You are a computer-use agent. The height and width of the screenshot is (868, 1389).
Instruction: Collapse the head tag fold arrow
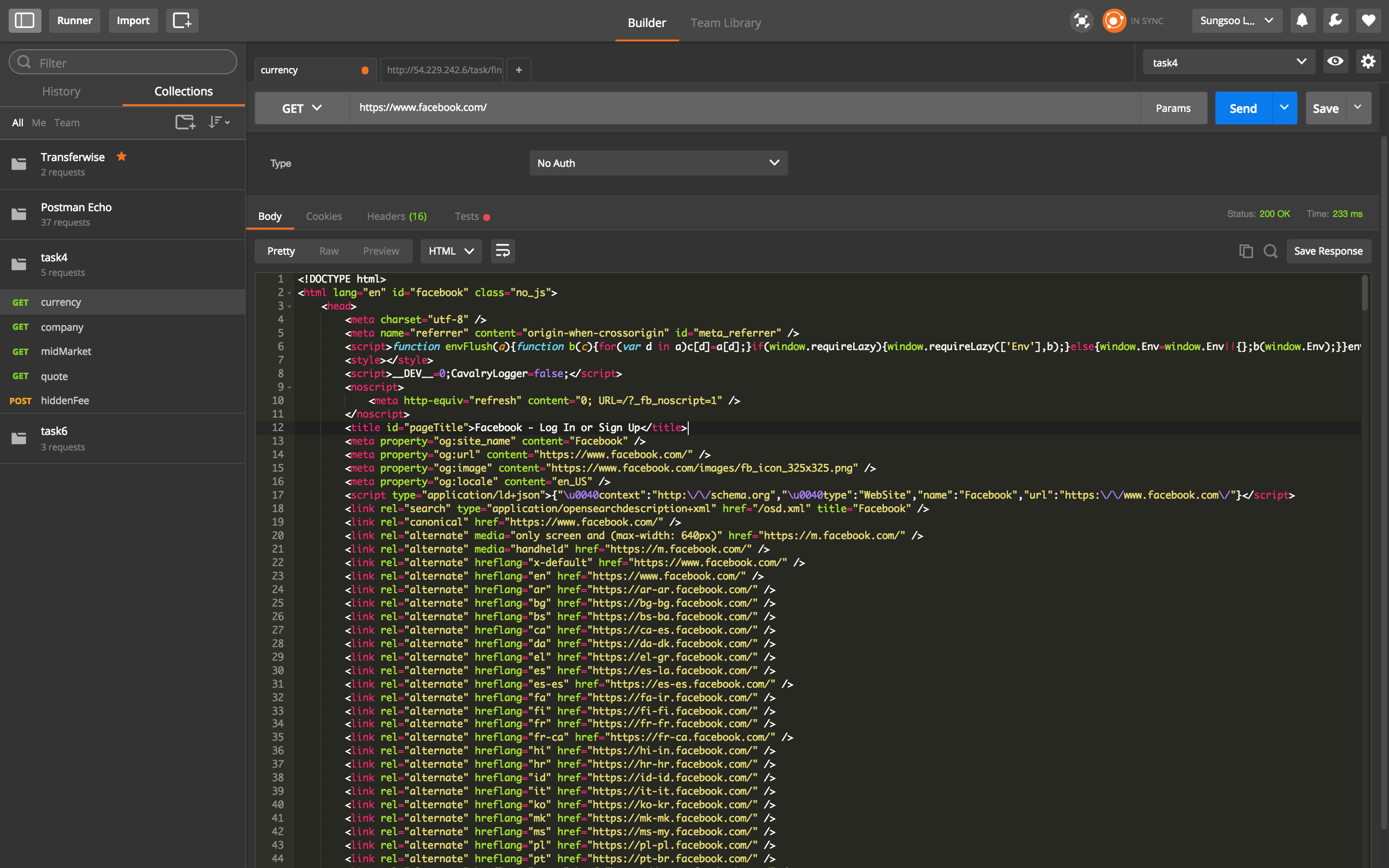(x=289, y=307)
